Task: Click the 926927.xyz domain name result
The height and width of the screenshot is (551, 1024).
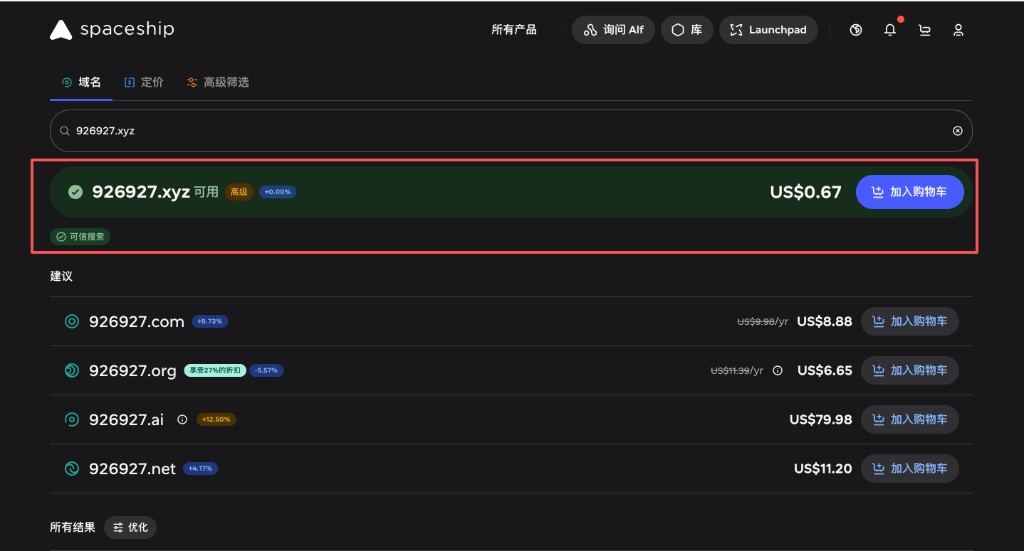Action: pos(140,192)
